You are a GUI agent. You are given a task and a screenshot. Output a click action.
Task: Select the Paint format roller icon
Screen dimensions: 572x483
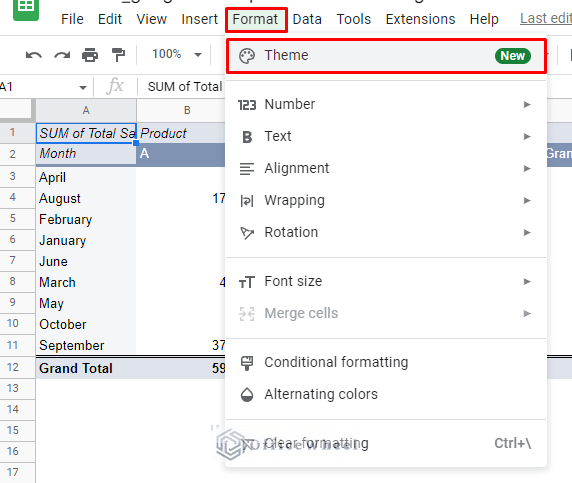point(118,55)
